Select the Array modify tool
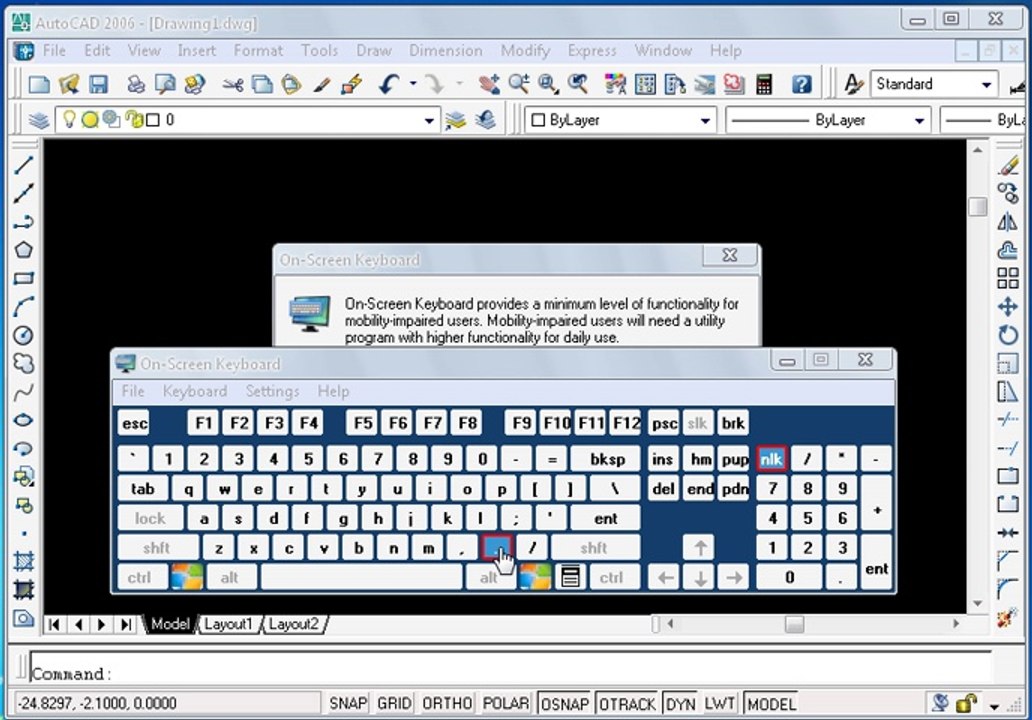The image size is (1032, 720). click(x=1008, y=278)
